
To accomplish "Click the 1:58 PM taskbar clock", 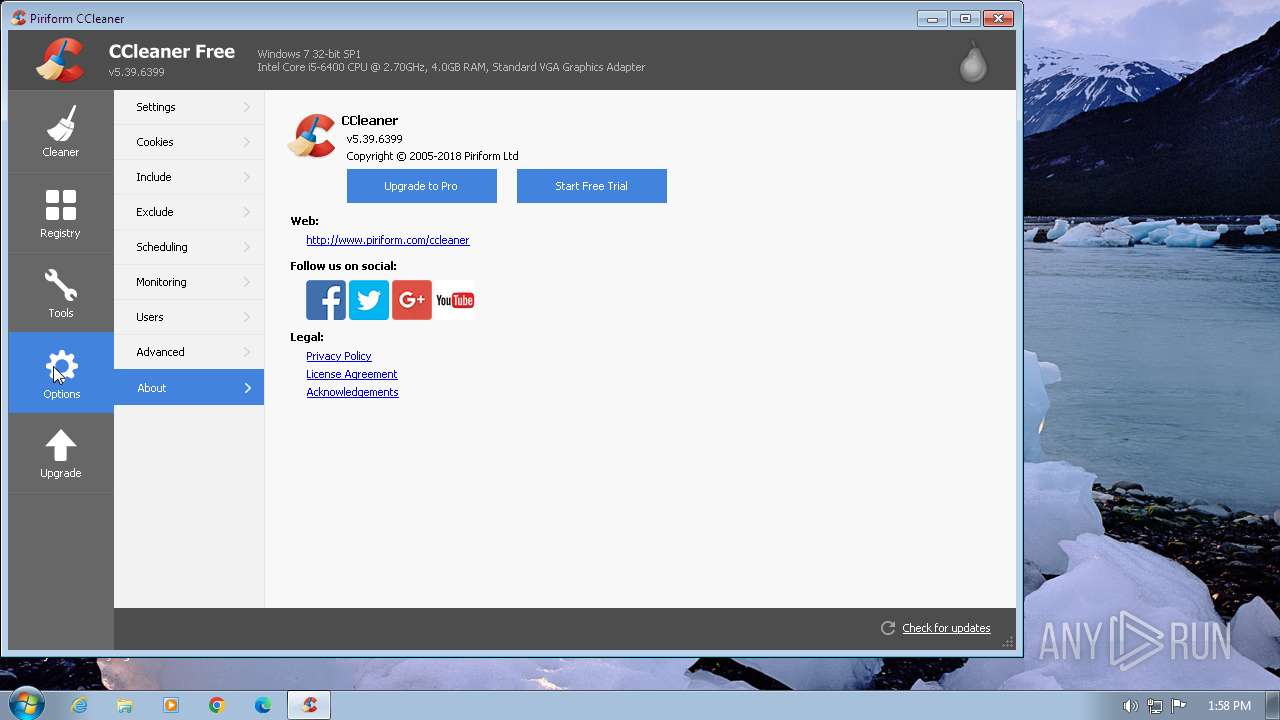I will (x=1229, y=705).
